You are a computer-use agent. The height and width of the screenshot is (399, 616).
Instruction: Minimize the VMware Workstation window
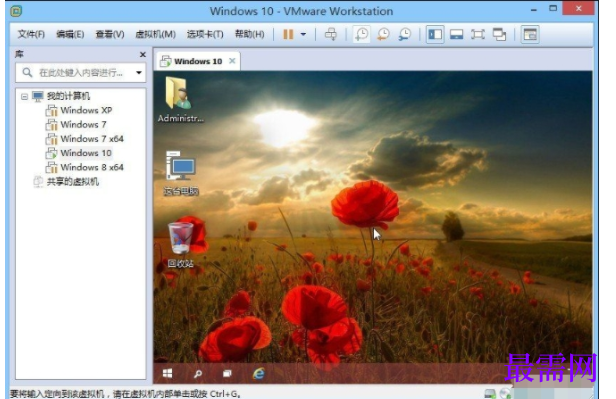click(x=534, y=10)
